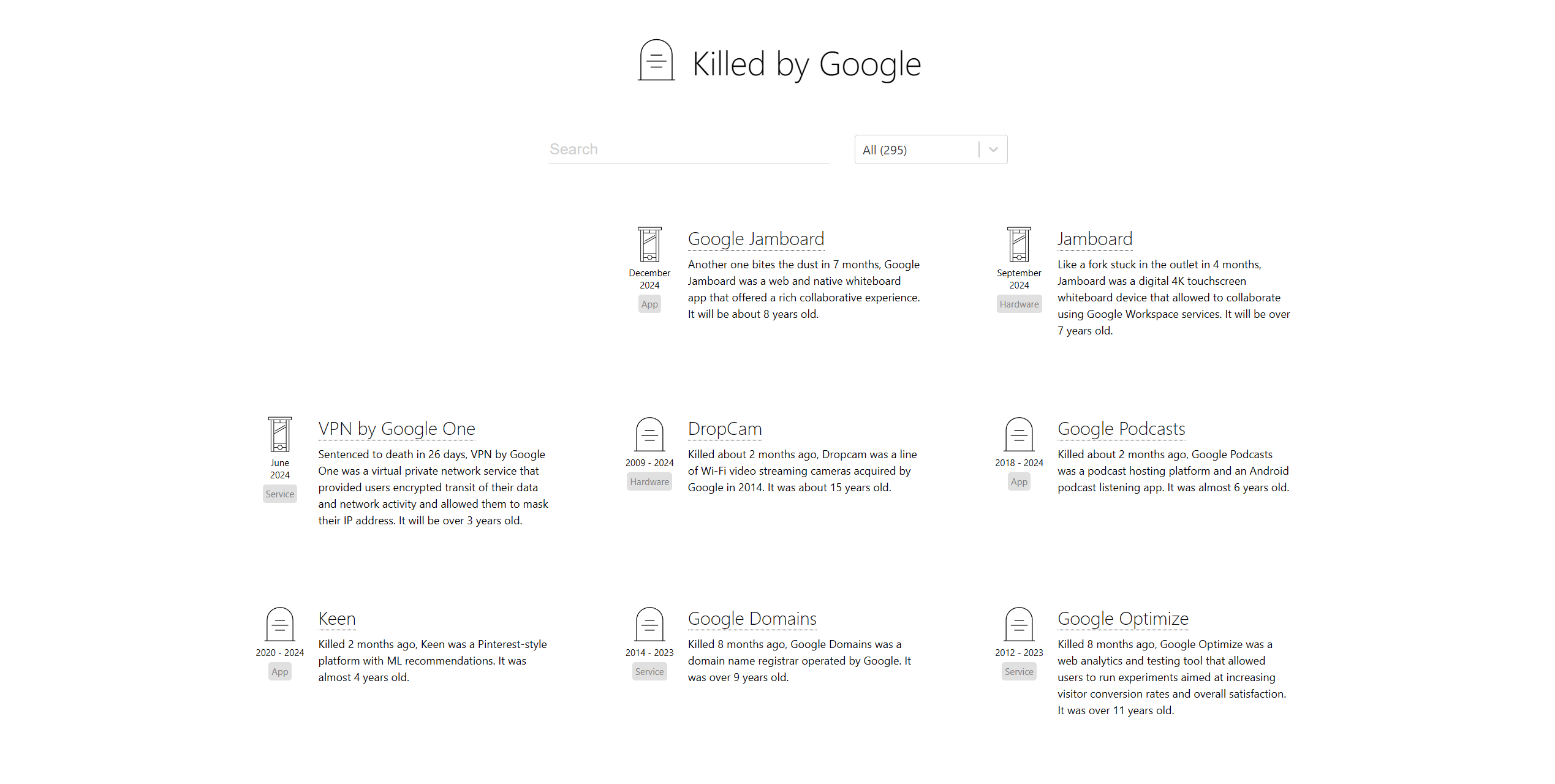Click the tombstone icon for Google Optimize

(x=1019, y=624)
